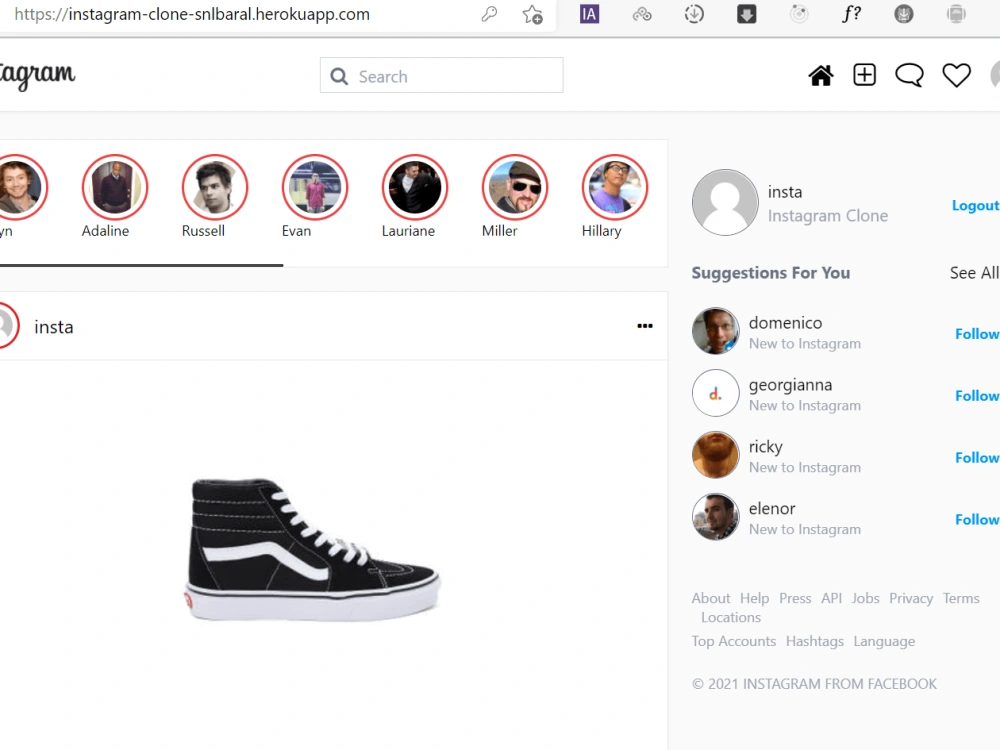Open domenico's profile picture

click(x=716, y=331)
